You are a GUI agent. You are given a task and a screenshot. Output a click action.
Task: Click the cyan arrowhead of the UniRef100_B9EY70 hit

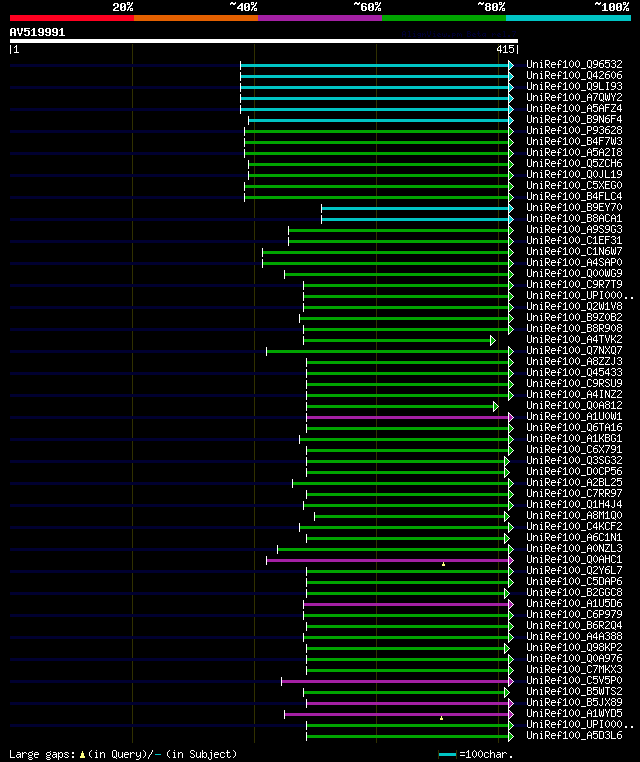pos(511,208)
